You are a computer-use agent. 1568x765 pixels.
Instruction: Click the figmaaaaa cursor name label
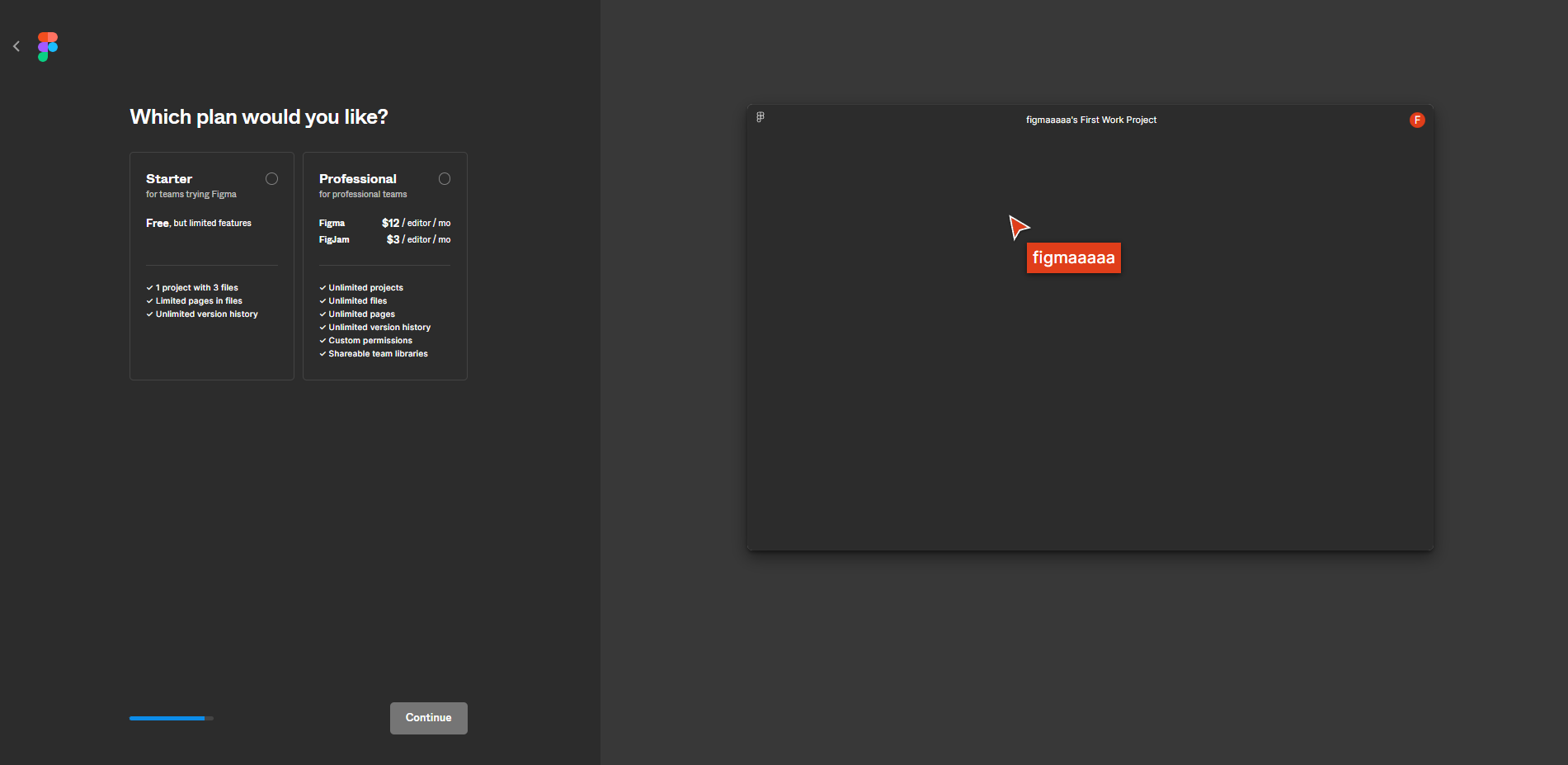tap(1074, 257)
